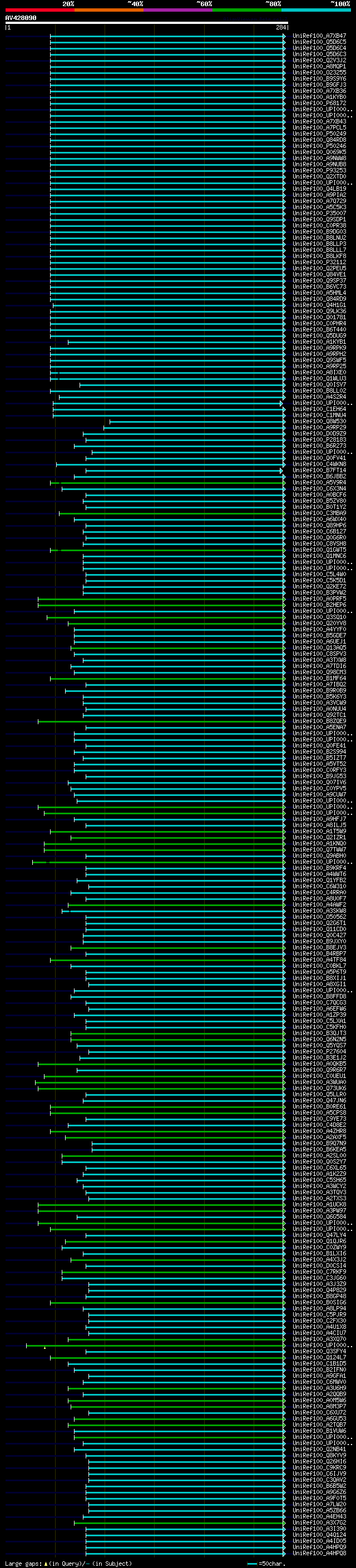
Task: Click the green alignment bar for UniRef100_A5V9R4
Action: coord(167,483)
